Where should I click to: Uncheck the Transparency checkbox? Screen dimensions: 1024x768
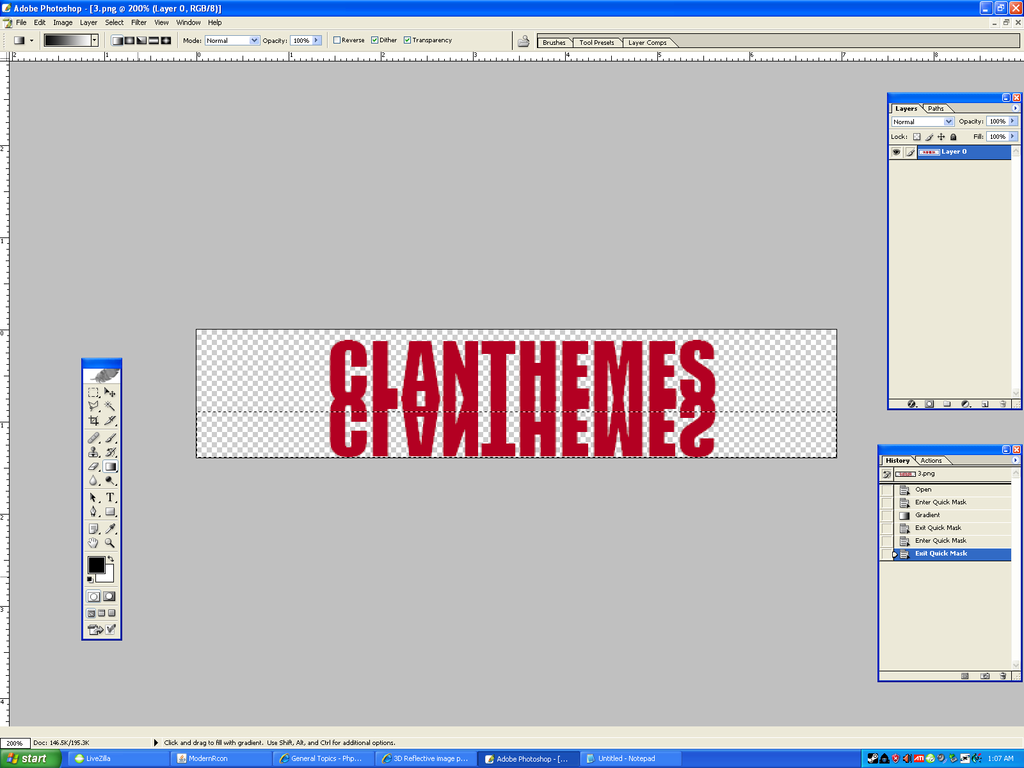(x=407, y=40)
